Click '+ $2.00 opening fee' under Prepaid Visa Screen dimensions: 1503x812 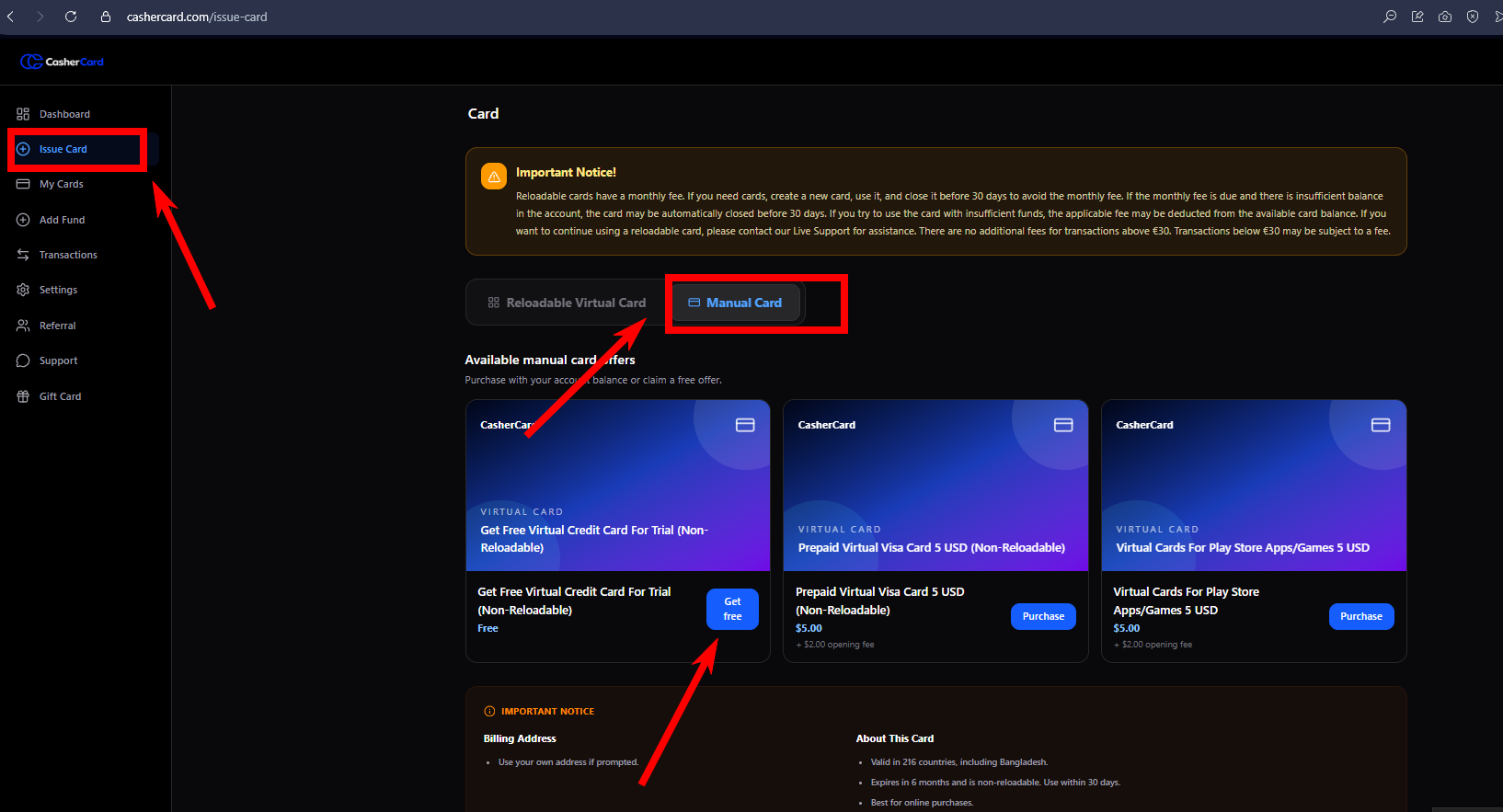tap(835, 645)
